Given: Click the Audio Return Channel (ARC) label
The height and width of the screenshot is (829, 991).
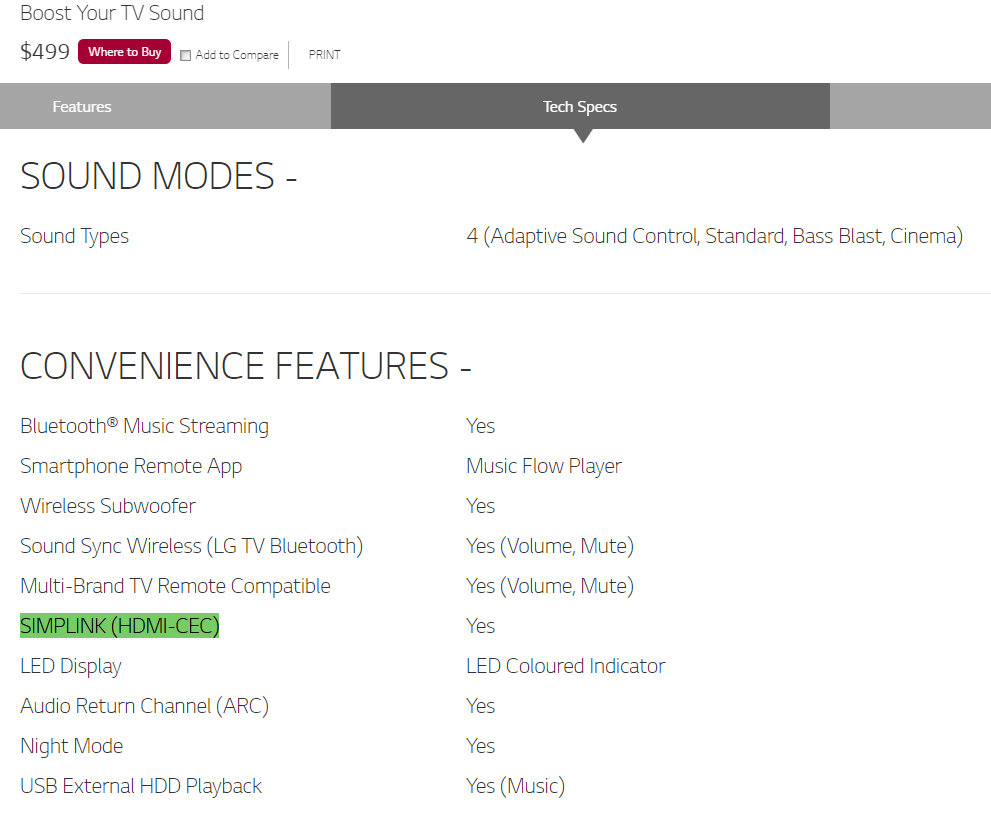Looking at the screenshot, I should pyautogui.click(x=144, y=706).
